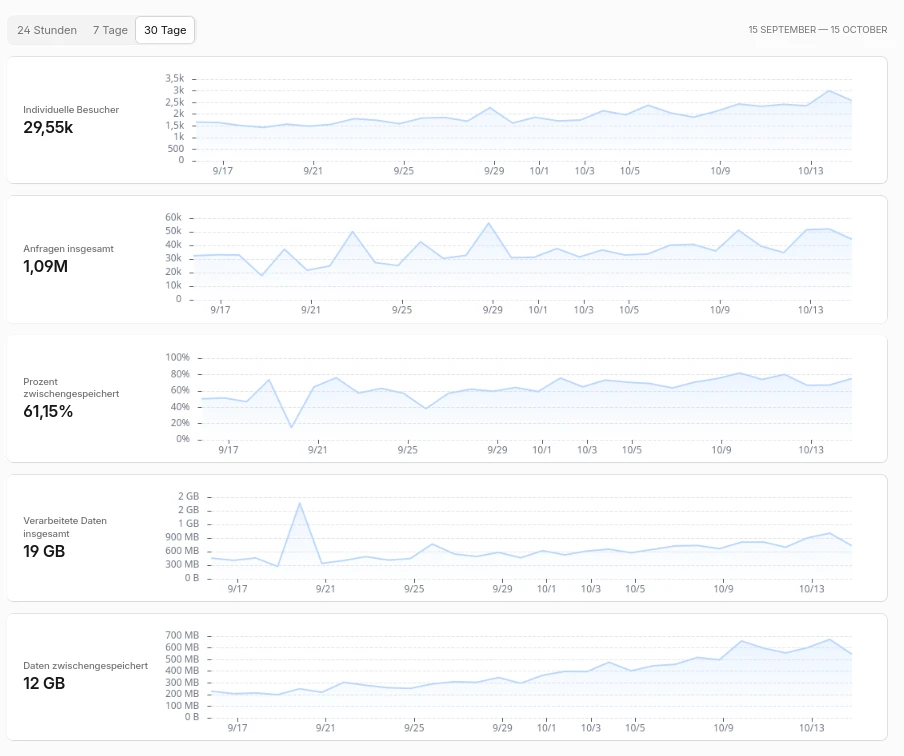Click the Individuelle Besucher label
Screen dimensions: 904x756
(71, 110)
